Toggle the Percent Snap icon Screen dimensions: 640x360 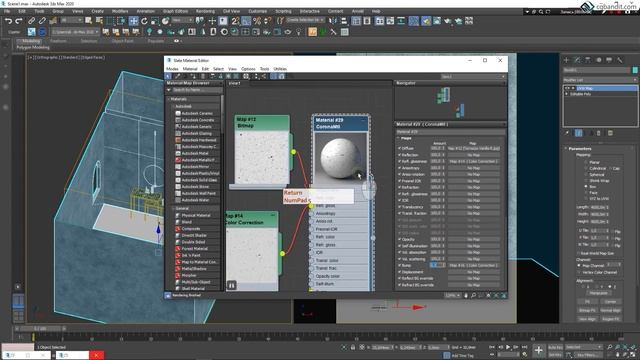257,21
